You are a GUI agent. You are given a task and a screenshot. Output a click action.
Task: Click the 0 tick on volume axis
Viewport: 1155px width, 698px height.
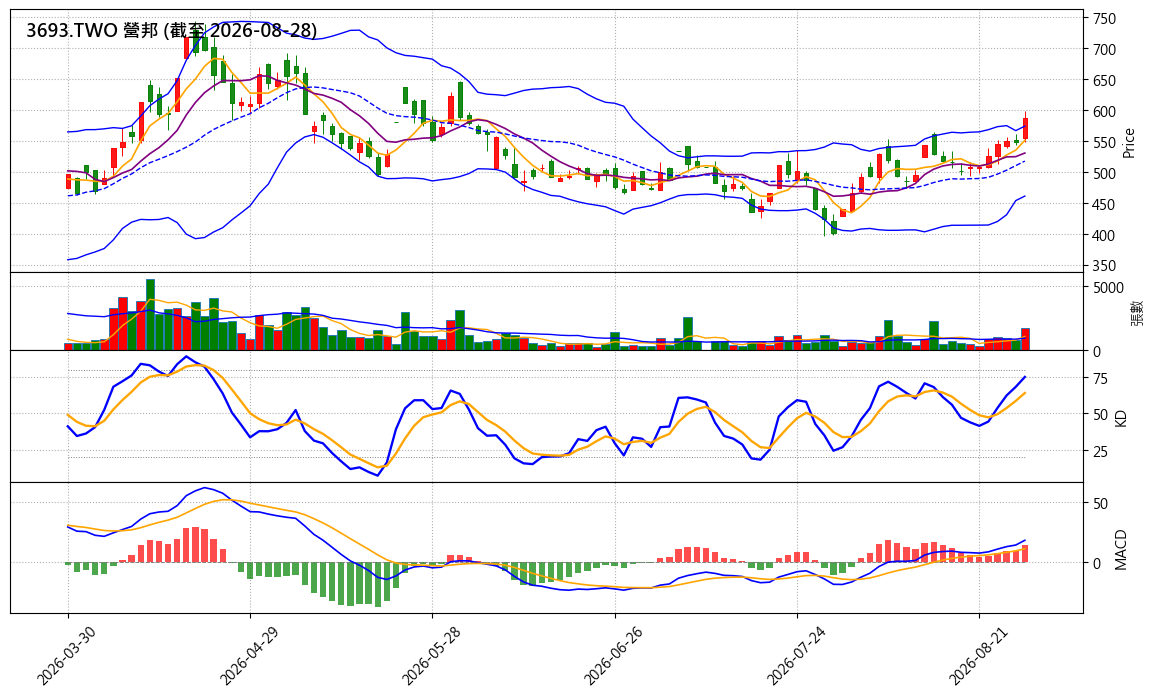[1097, 351]
